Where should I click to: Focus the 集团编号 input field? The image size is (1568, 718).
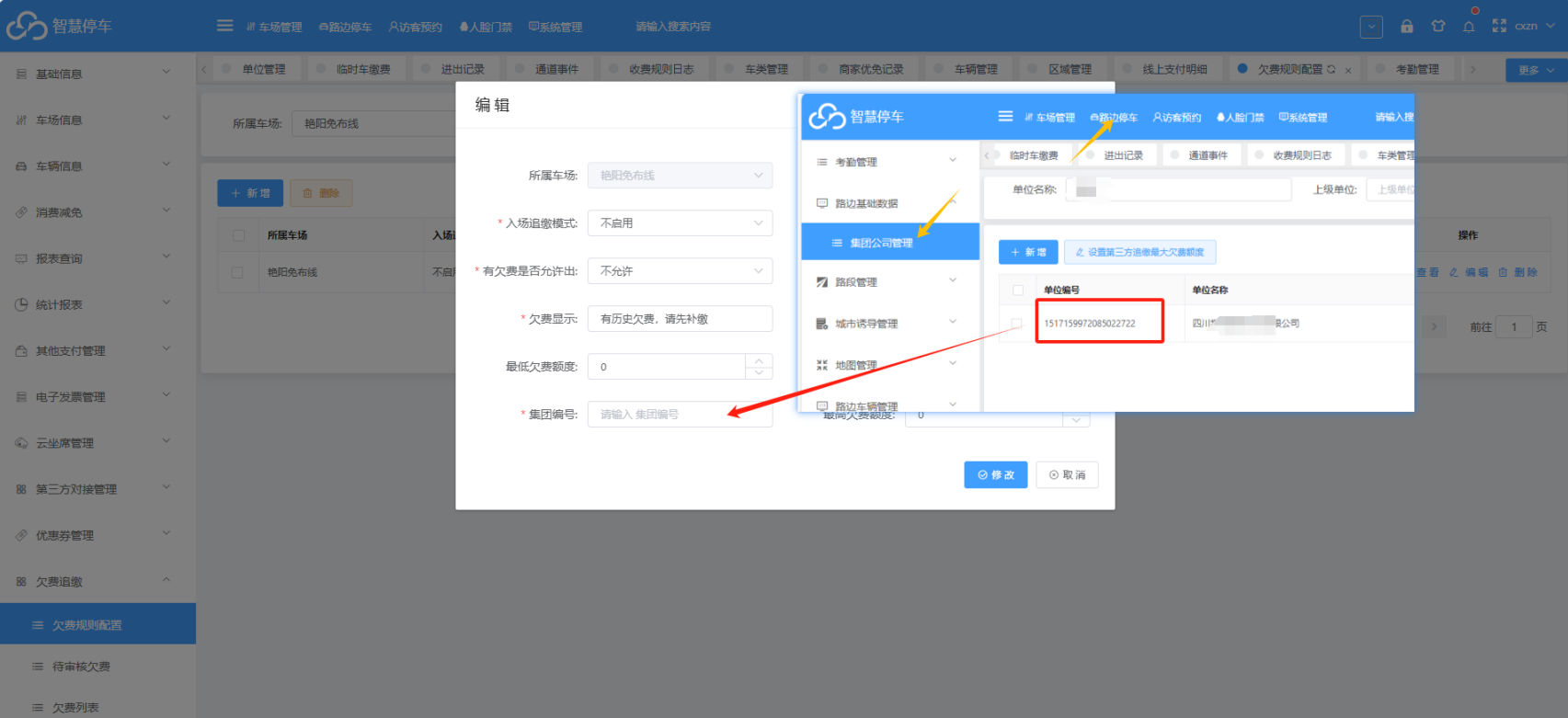[680, 415]
